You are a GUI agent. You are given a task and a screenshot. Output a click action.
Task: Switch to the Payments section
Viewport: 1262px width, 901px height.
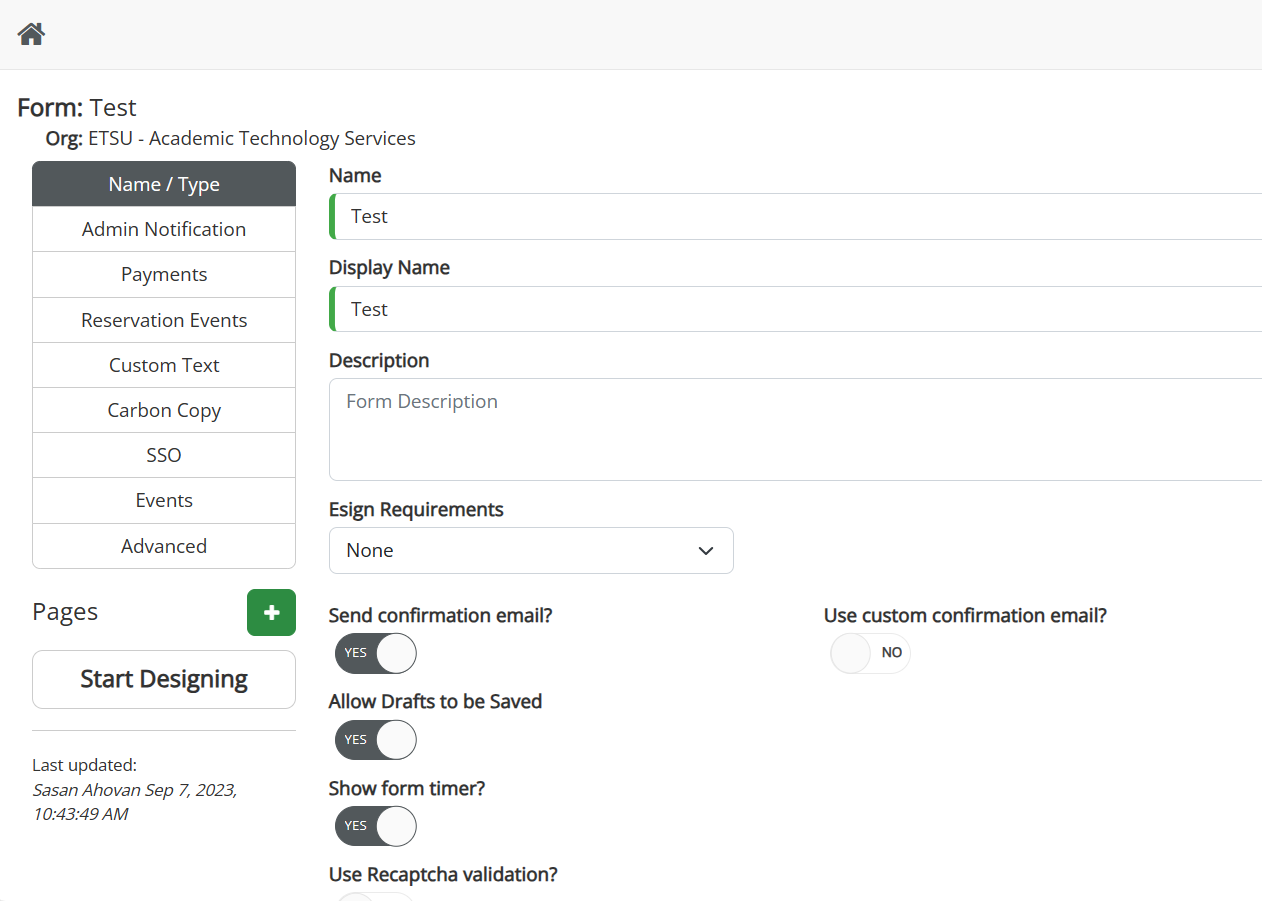point(164,274)
